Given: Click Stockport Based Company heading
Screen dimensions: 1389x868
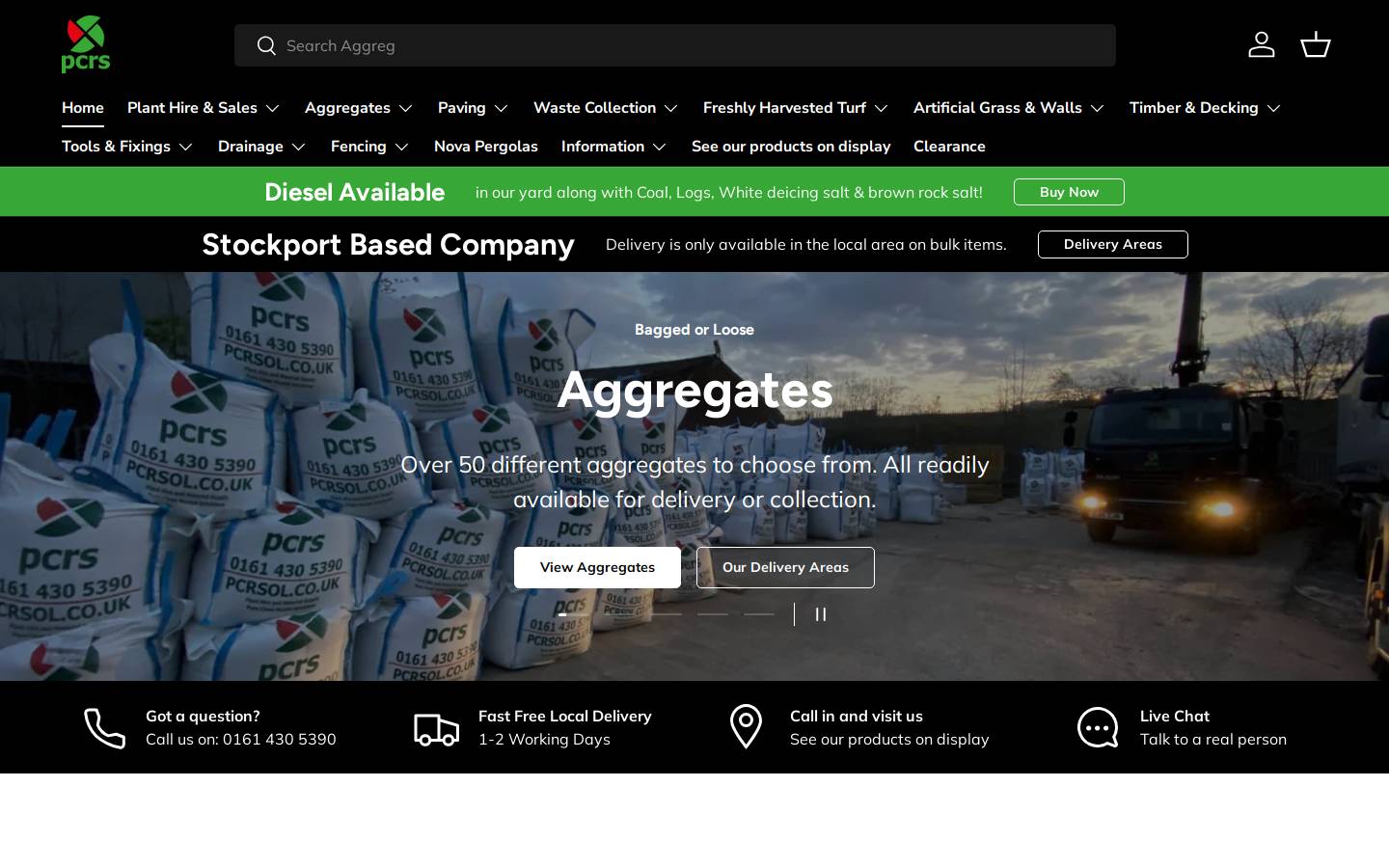Looking at the screenshot, I should click(x=388, y=245).
